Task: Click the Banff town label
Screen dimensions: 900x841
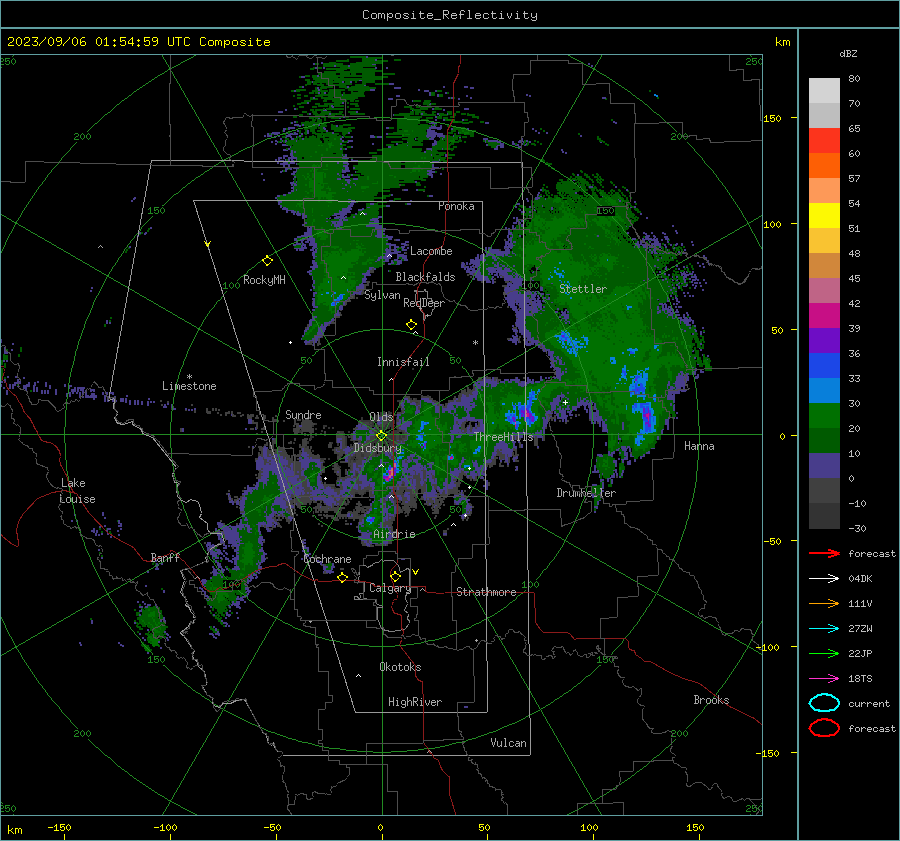Action: 165,557
